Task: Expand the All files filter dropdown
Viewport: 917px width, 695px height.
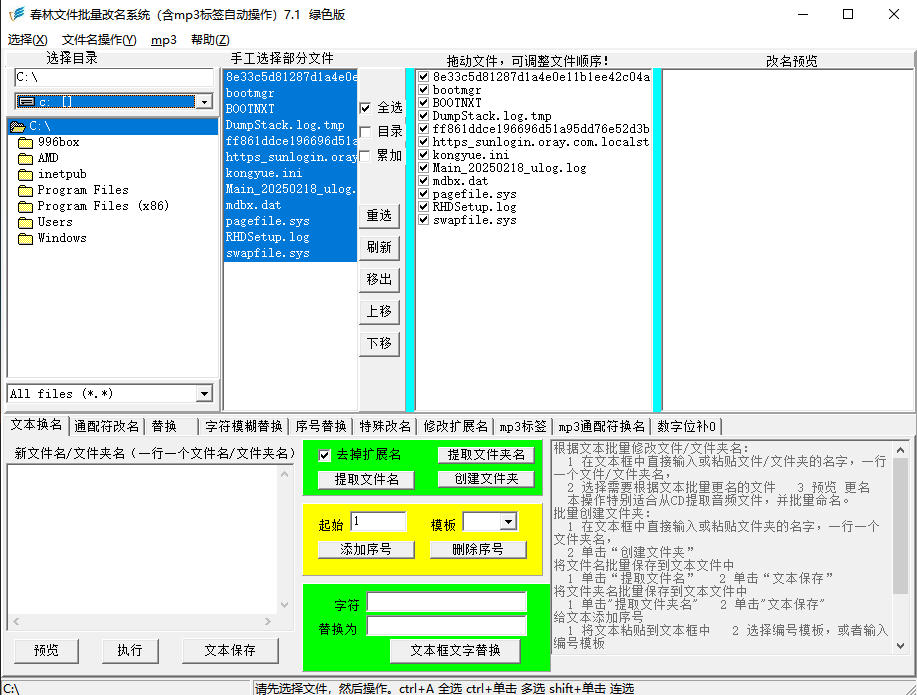Action: click(x=204, y=394)
